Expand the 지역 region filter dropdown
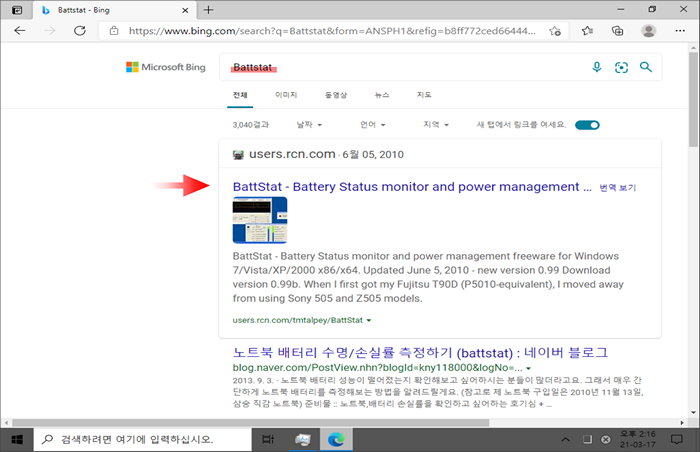The height and width of the screenshot is (452, 700). [437, 125]
